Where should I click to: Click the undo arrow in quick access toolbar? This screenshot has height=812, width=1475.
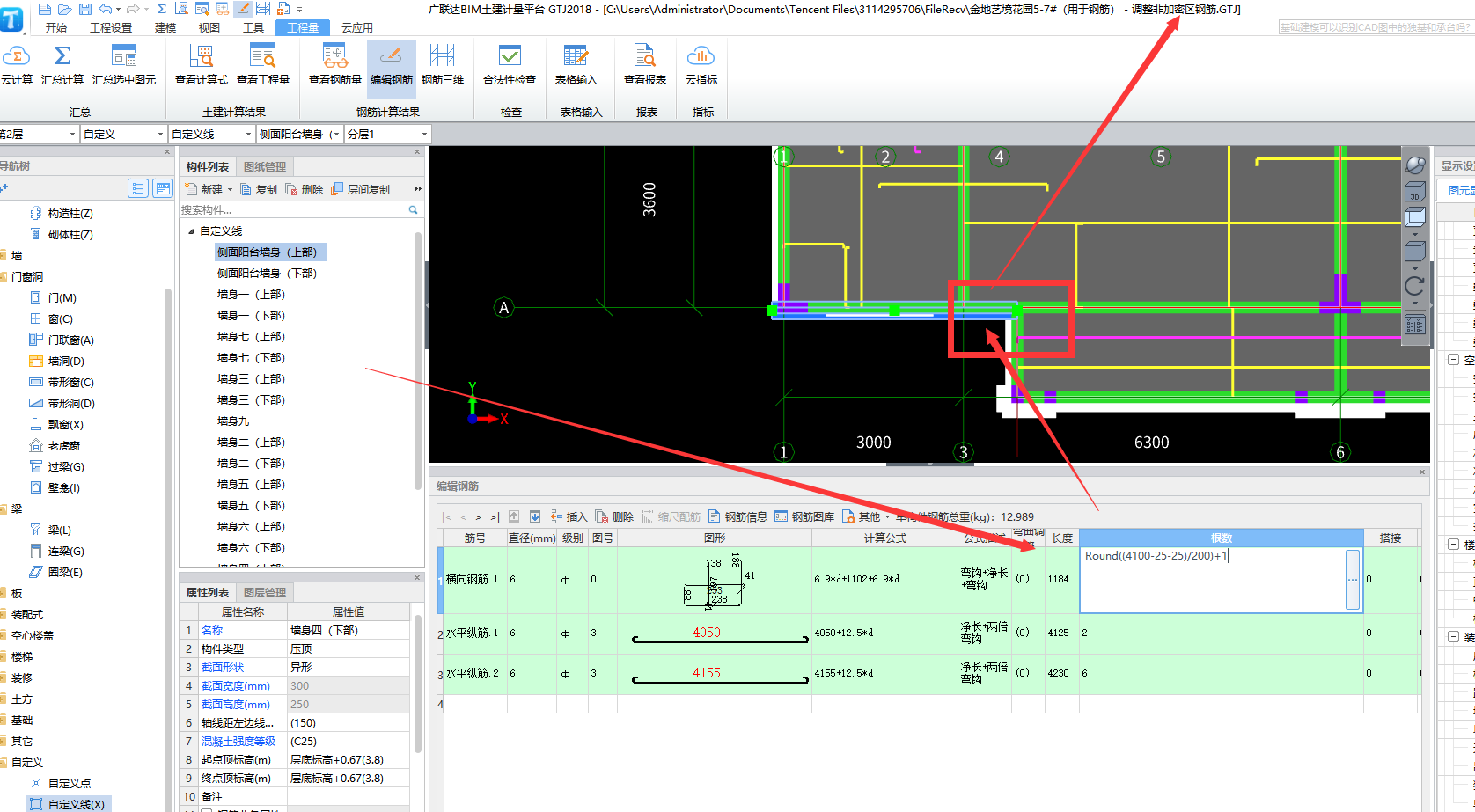(x=106, y=9)
